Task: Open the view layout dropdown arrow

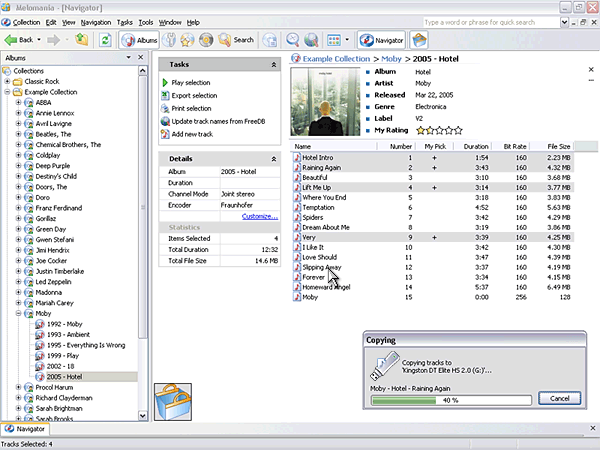Action: point(347,40)
